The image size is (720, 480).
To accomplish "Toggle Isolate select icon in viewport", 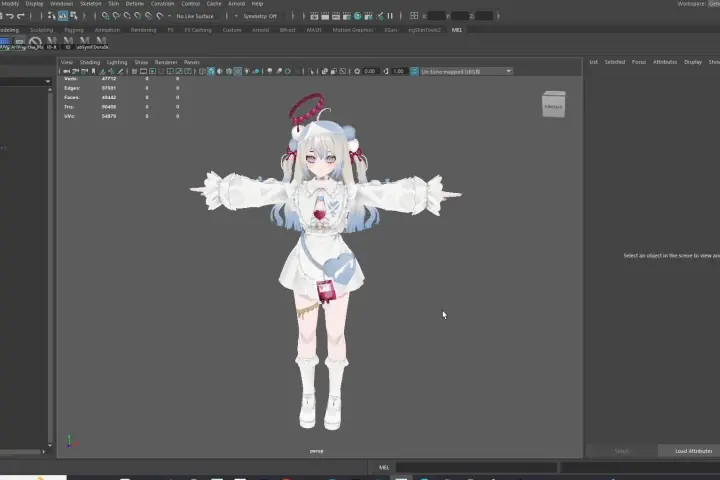I will point(311,71).
